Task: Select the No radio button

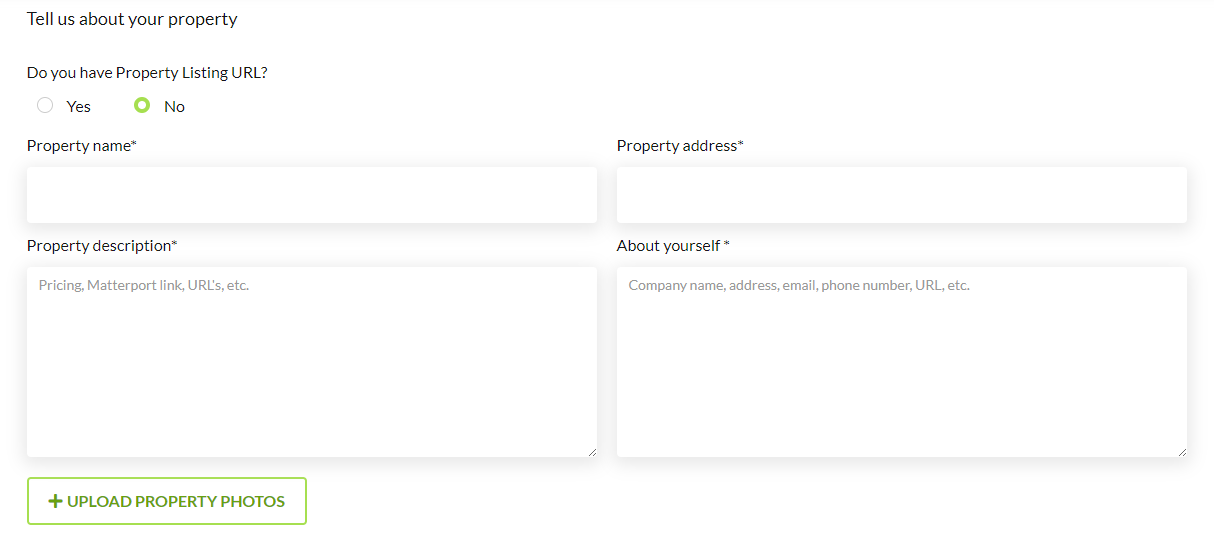Action: tap(142, 105)
